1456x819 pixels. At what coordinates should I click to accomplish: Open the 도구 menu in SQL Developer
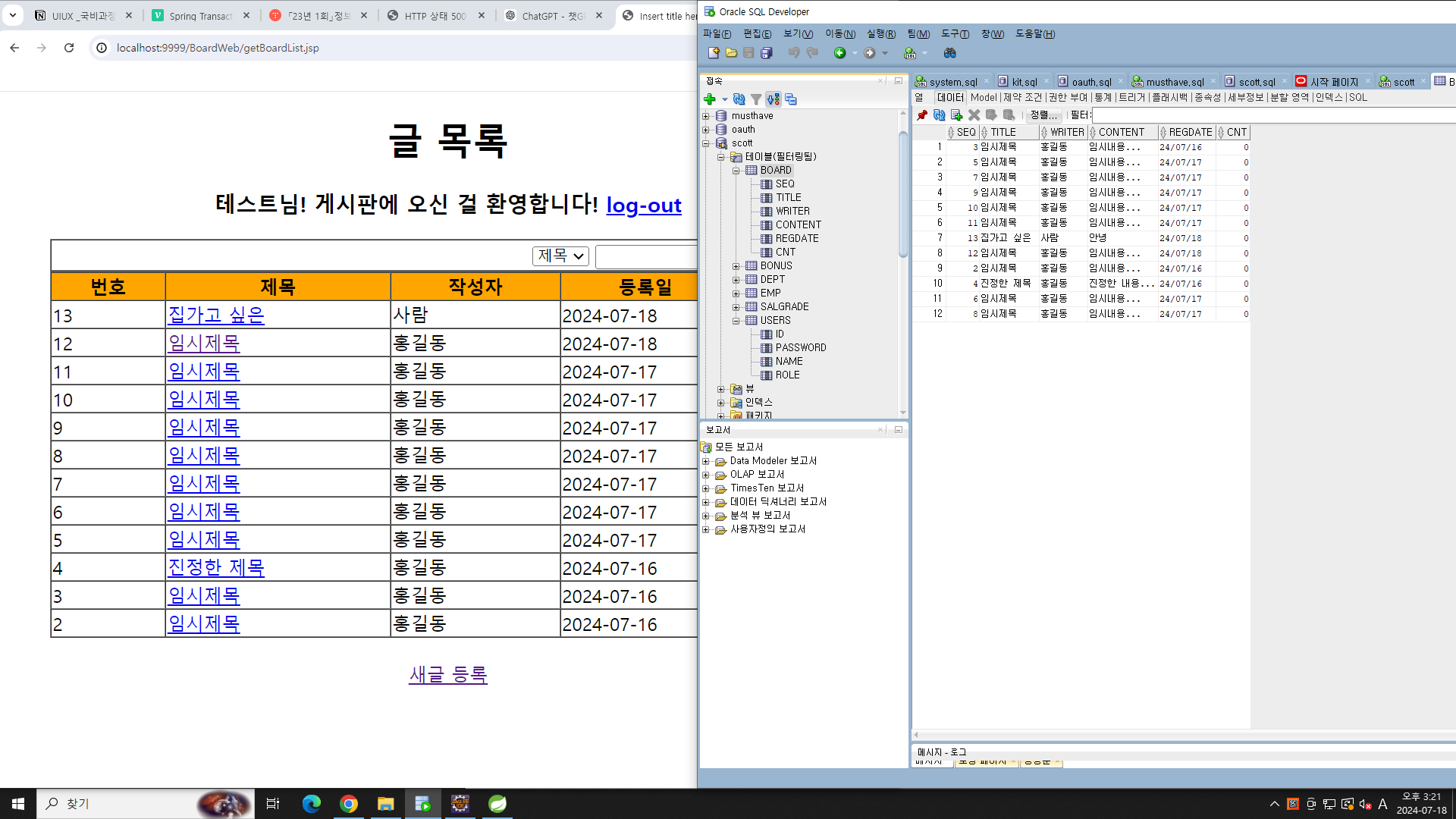pos(955,33)
